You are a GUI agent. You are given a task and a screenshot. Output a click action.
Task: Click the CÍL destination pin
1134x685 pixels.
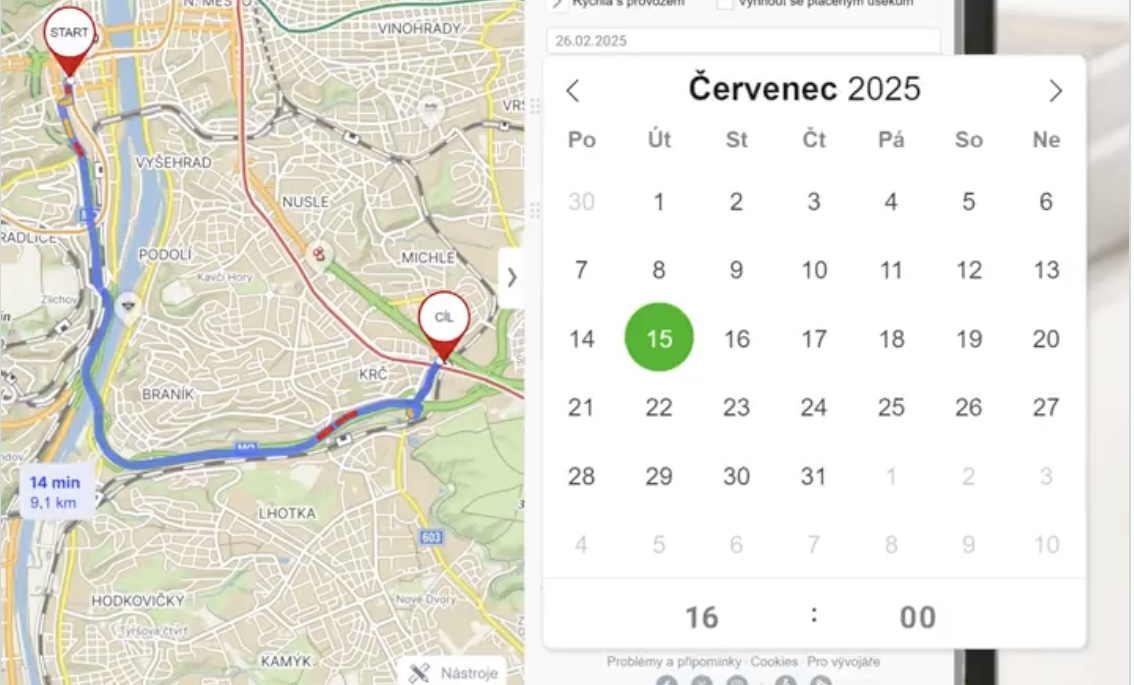443,326
